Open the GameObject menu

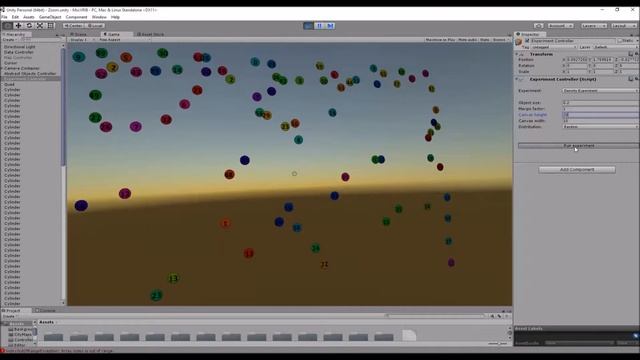[50, 17]
